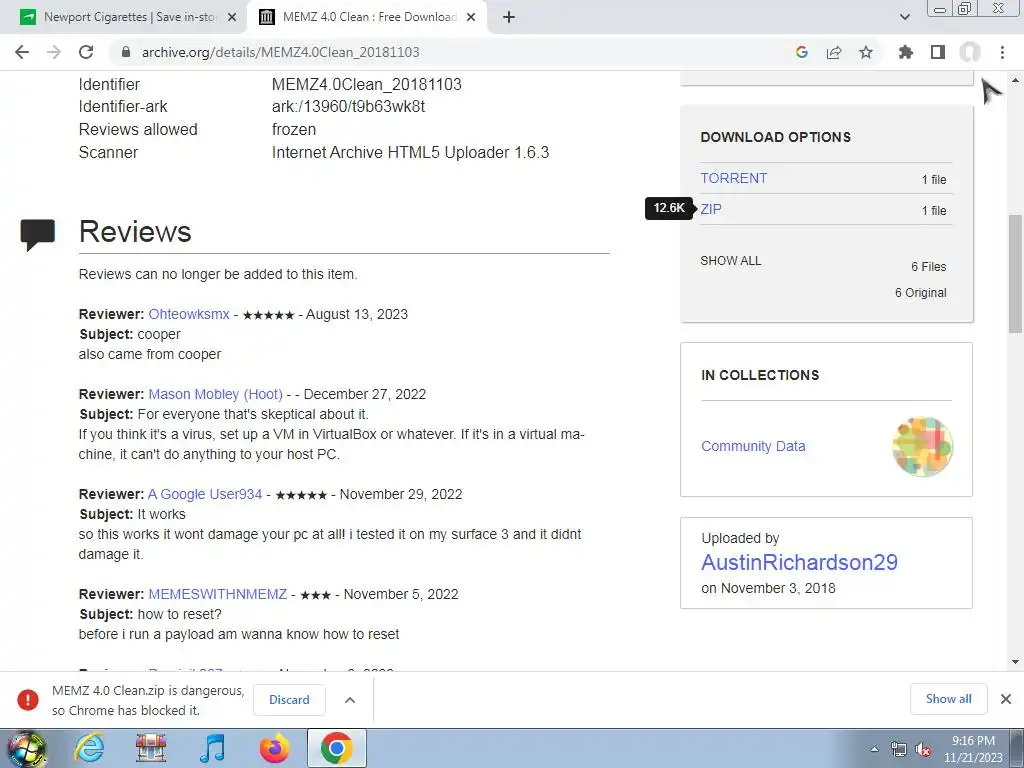Screen dimensions: 1024x768
Task: Select the Chrome taskbar button
Action: click(x=336, y=748)
